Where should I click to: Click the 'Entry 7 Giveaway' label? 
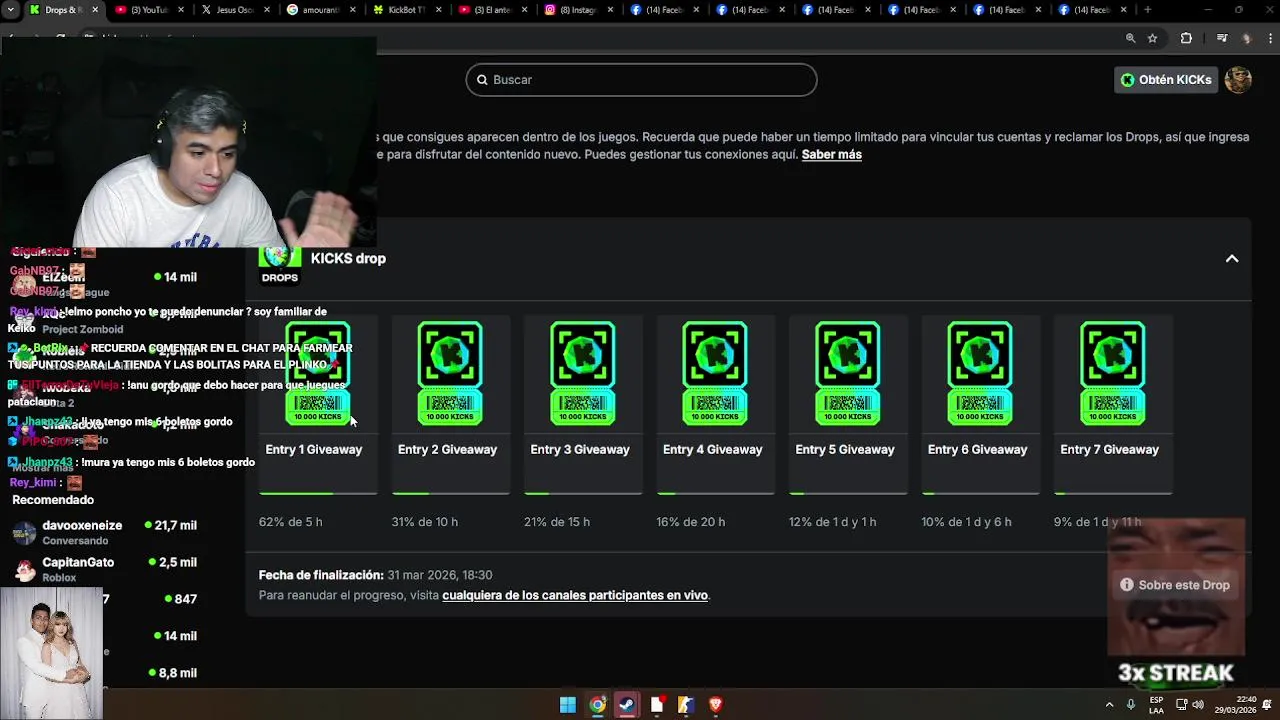pos(1110,450)
